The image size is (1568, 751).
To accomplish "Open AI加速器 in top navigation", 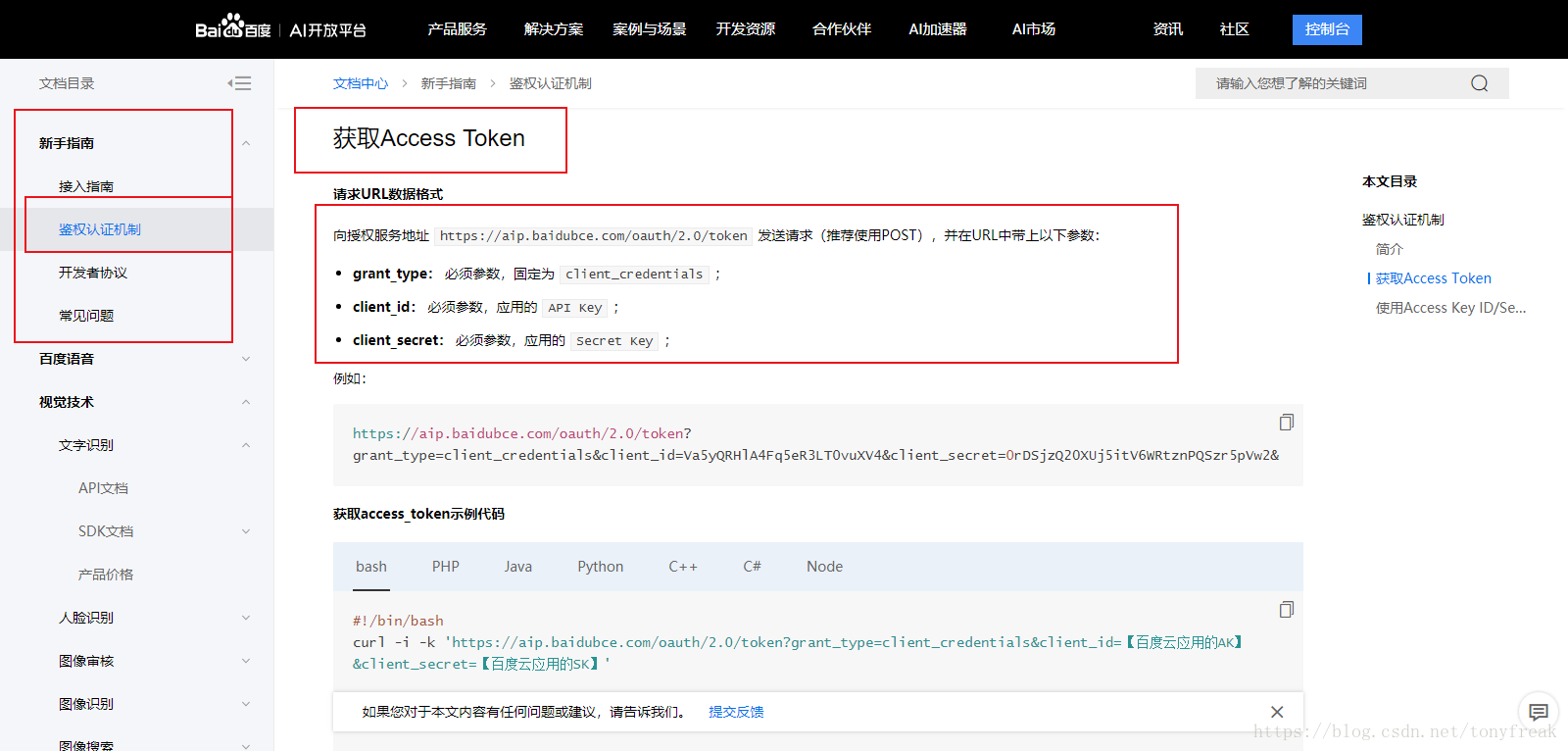I will pos(938,29).
